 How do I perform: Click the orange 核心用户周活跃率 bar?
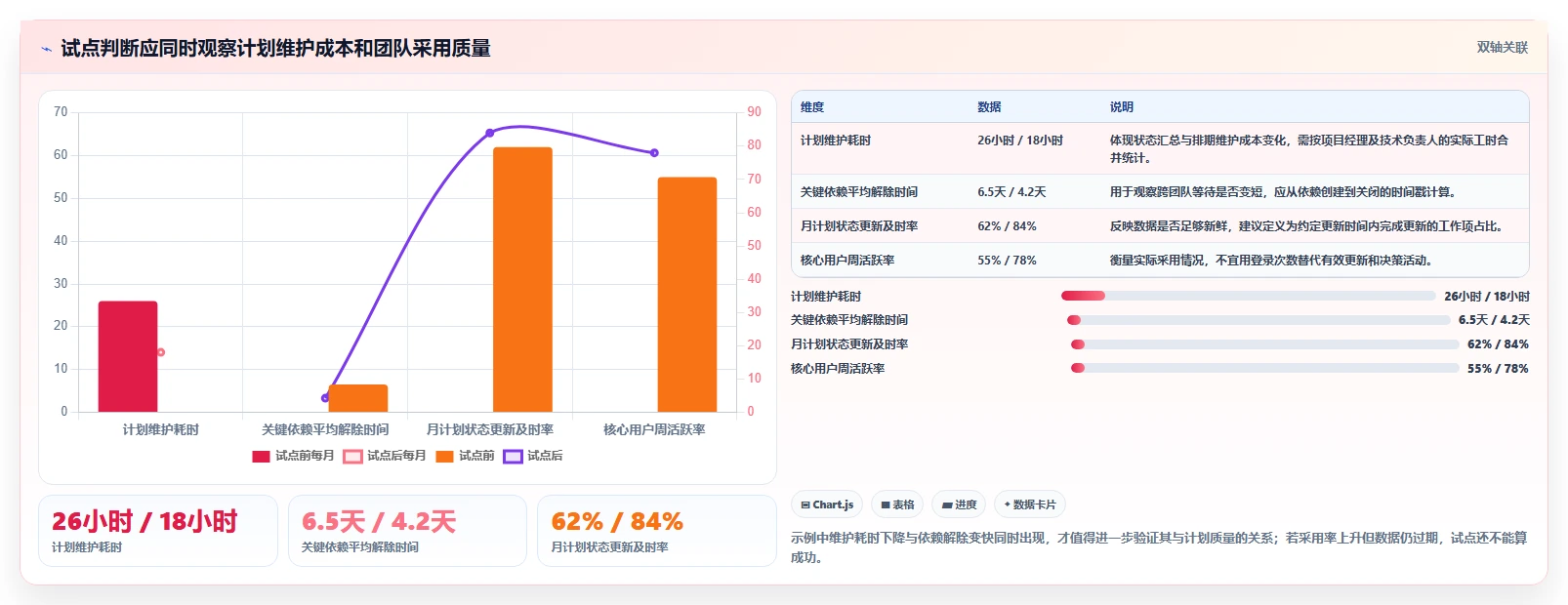coord(687,294)
